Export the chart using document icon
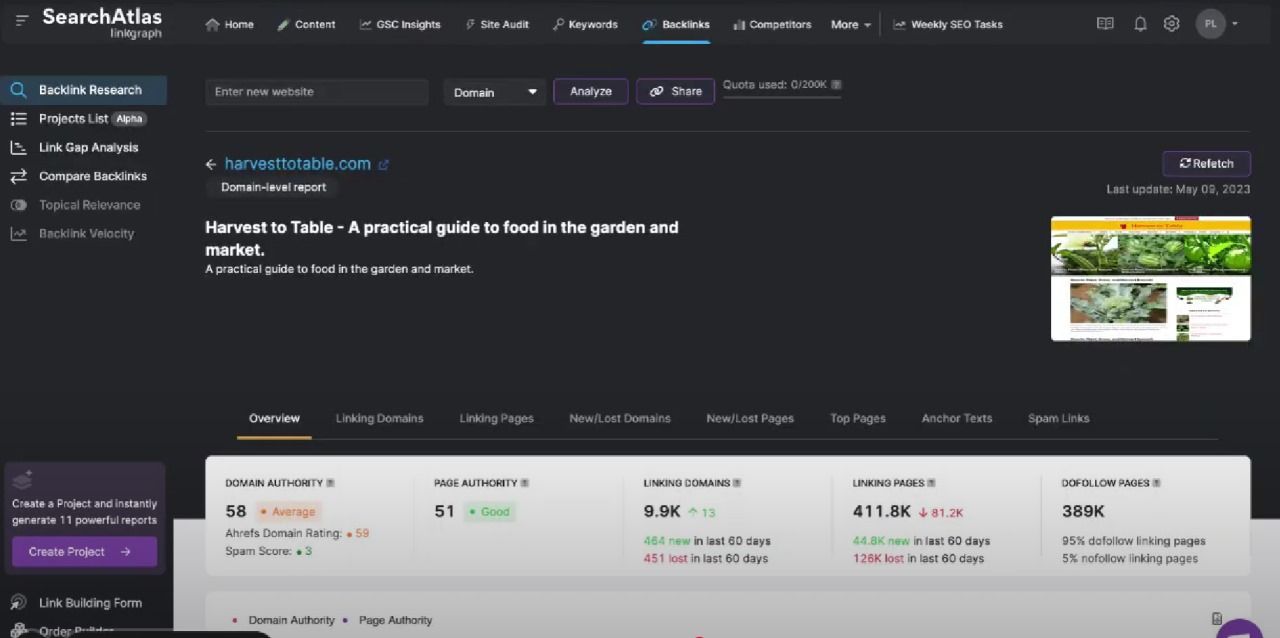Image resolution: width=1280 pixels, height=638 pixels. 1217,619
